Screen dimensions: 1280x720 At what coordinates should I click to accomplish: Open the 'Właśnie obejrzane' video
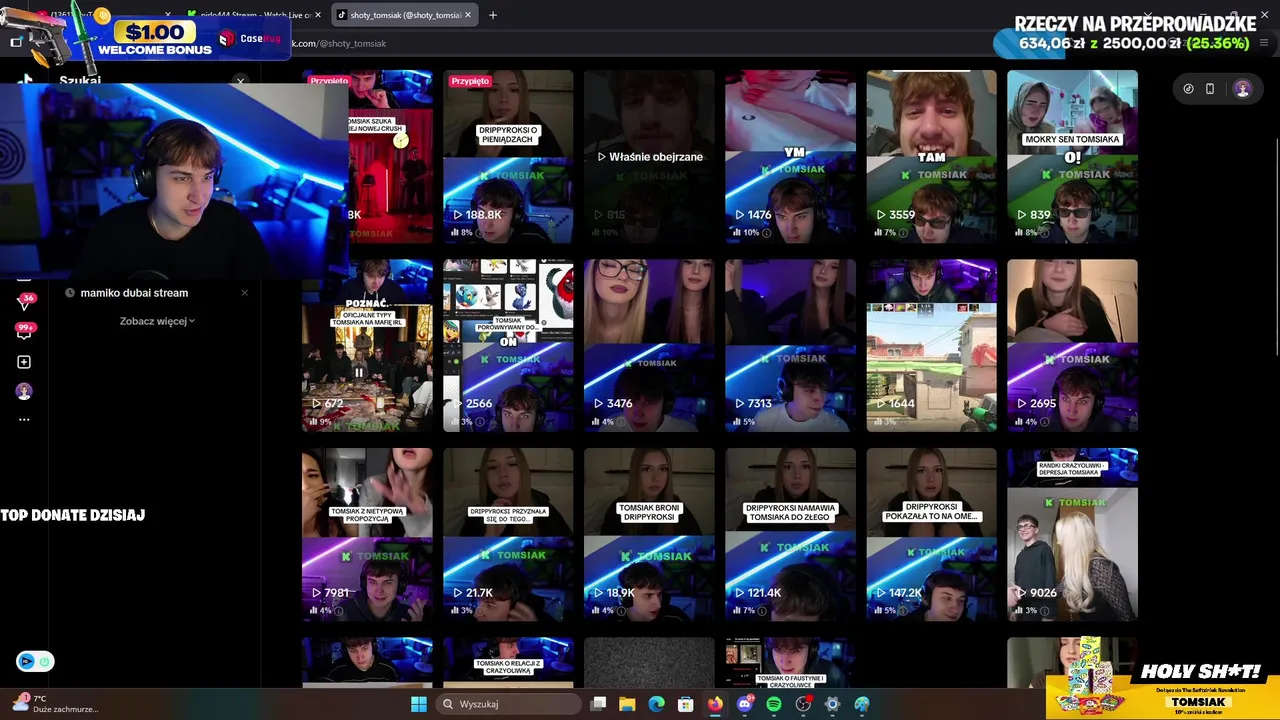click(x=649, y=156)
